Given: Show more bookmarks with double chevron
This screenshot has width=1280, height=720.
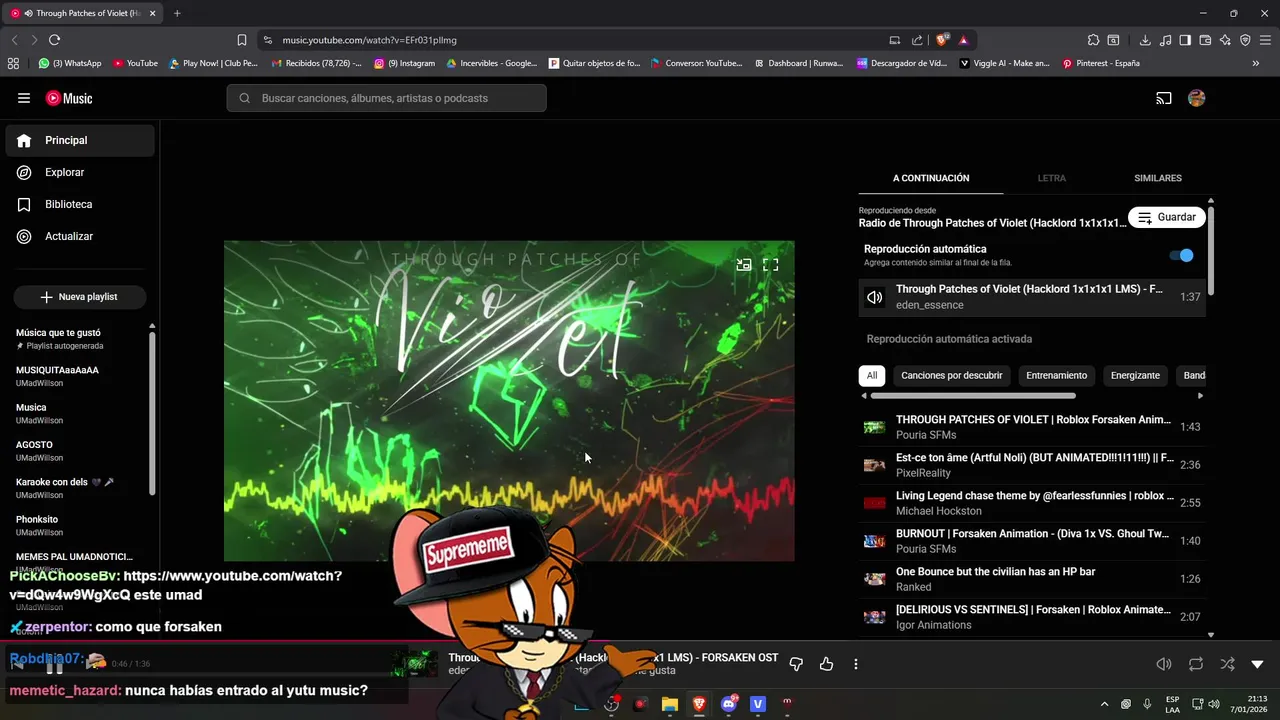Looking at the screenshot, I should tap(1256, 63).
